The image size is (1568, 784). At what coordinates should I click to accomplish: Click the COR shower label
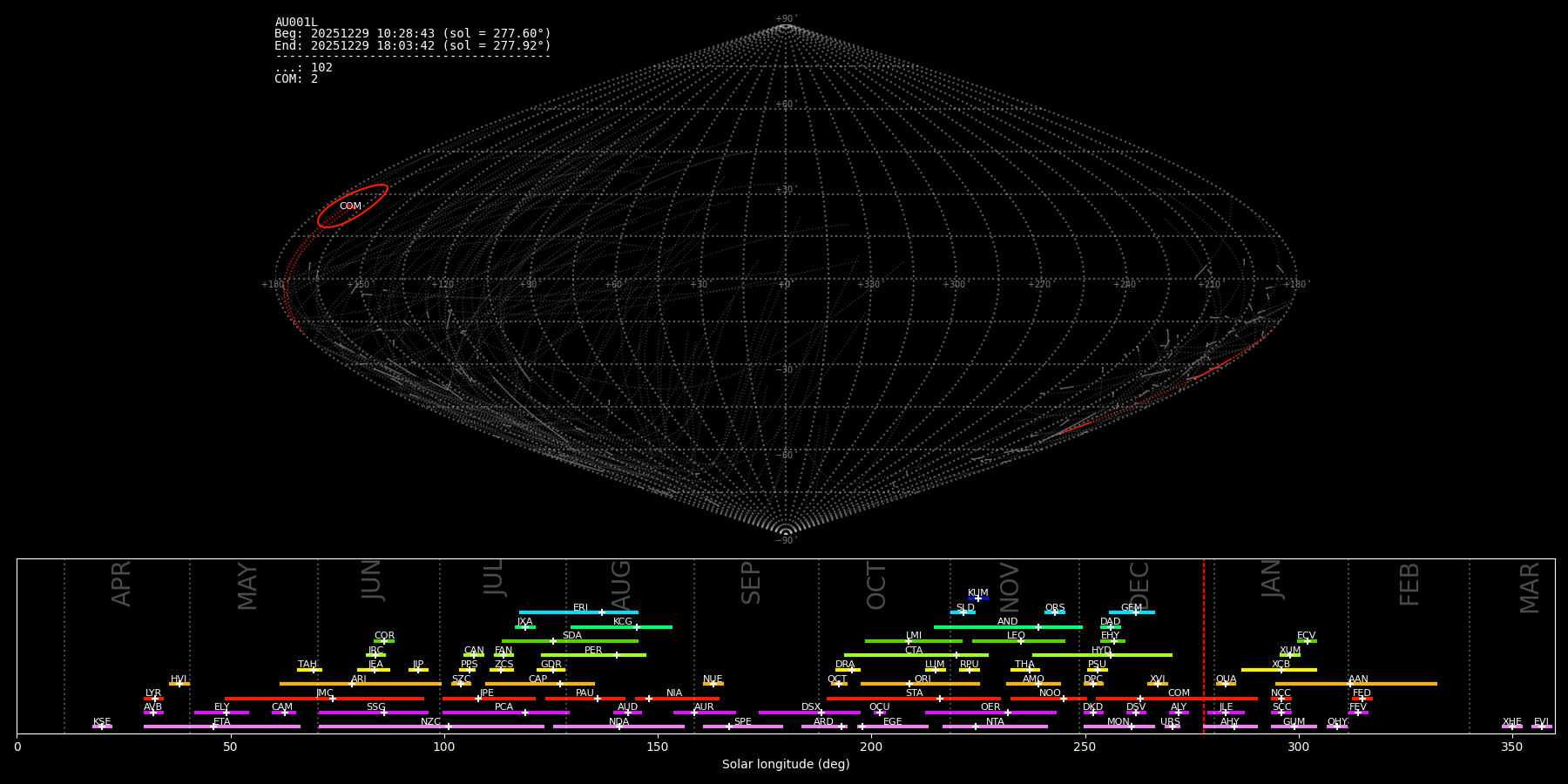click(x=384, y=636)
